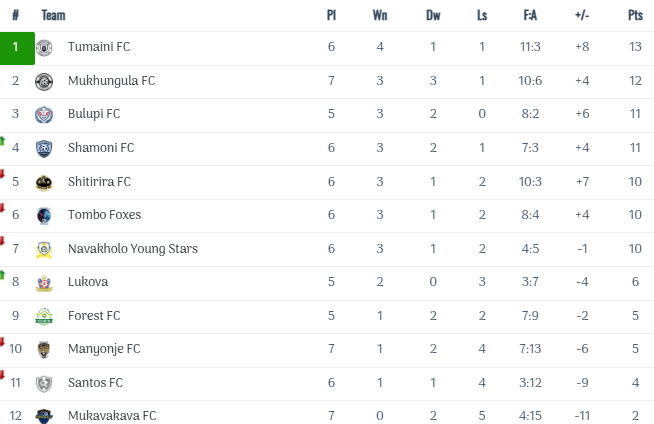Viewport: 654px width, 424px height.
Task: Click the F:A goals column header
Action: (x=530, y=15)
